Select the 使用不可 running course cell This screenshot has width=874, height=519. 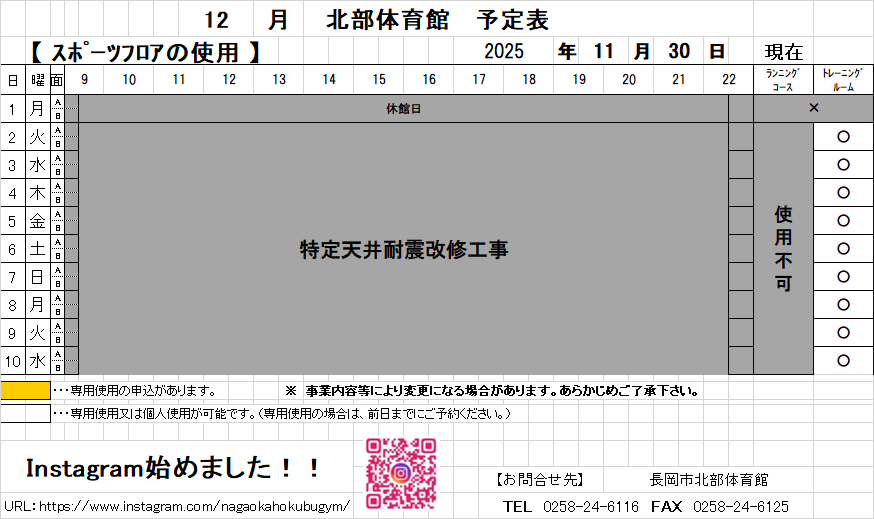(783, 249)
